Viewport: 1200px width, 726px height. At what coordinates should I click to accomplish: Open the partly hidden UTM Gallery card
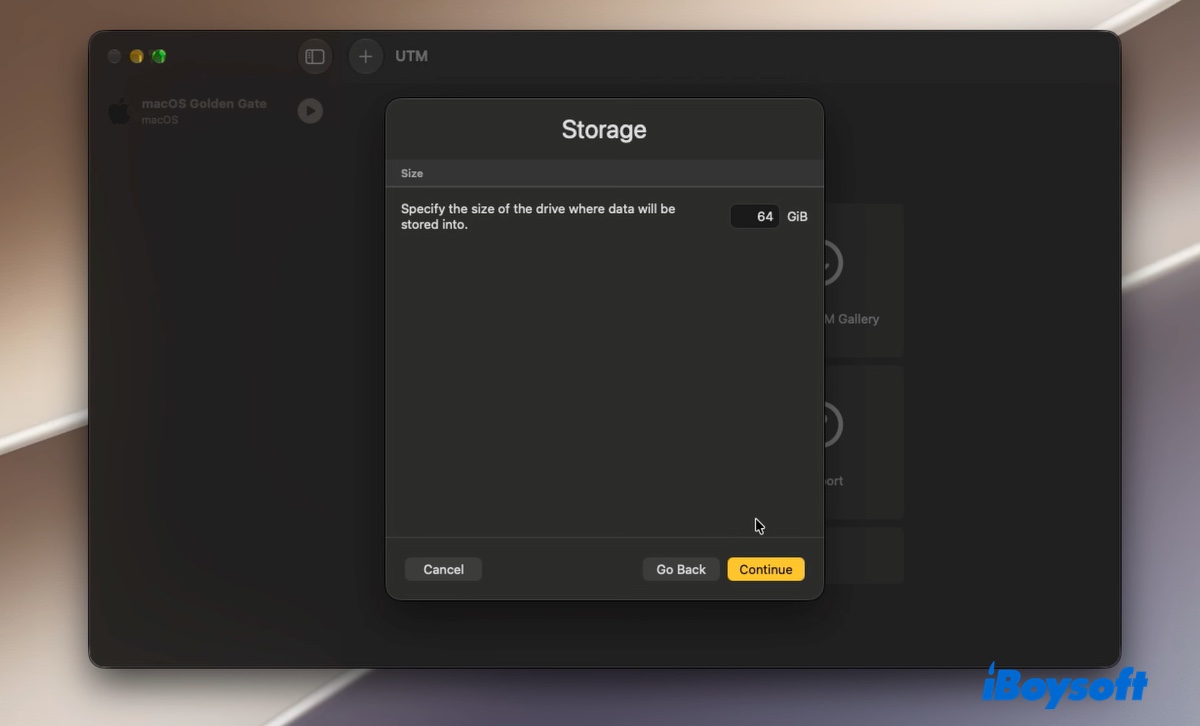863,281
